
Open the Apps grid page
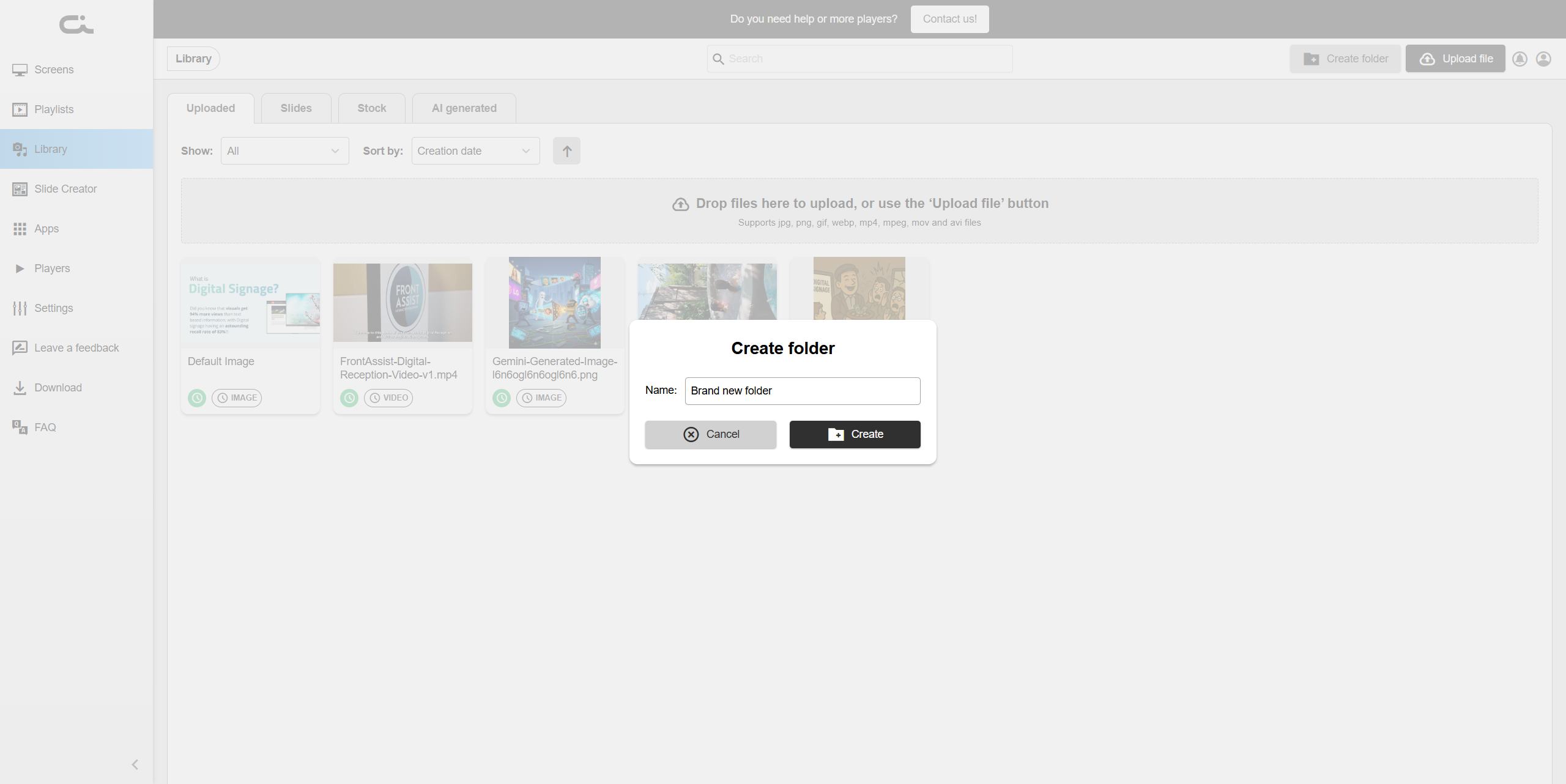(x=46, y=229)
